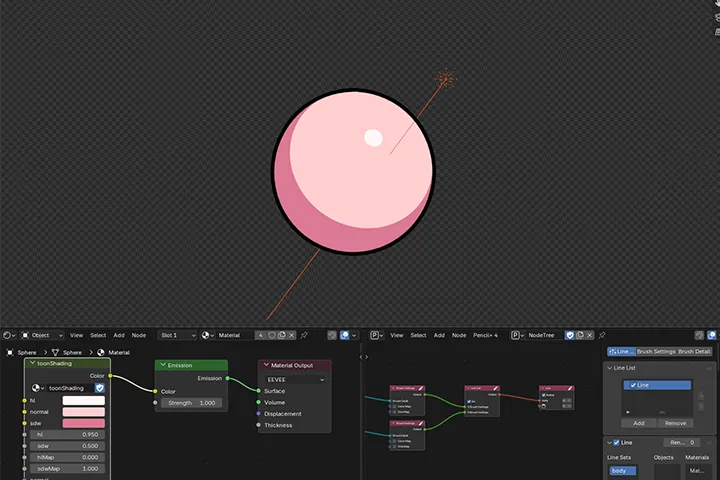Duplicate the NodeTree datablock
The width and height of the screenshot is (720, 480).
580,335
